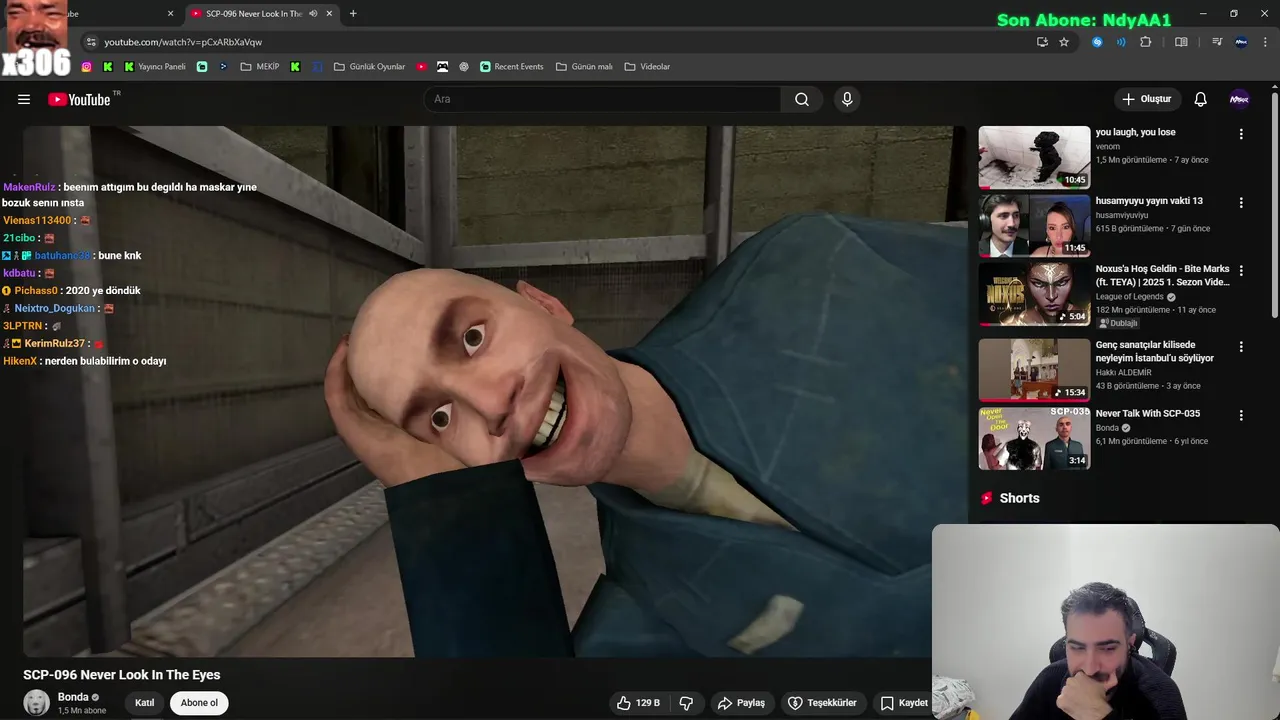Open Never Talk With SCP-035 title
This screenshot has height=720, width=1280.
(x=1147, y=413)
